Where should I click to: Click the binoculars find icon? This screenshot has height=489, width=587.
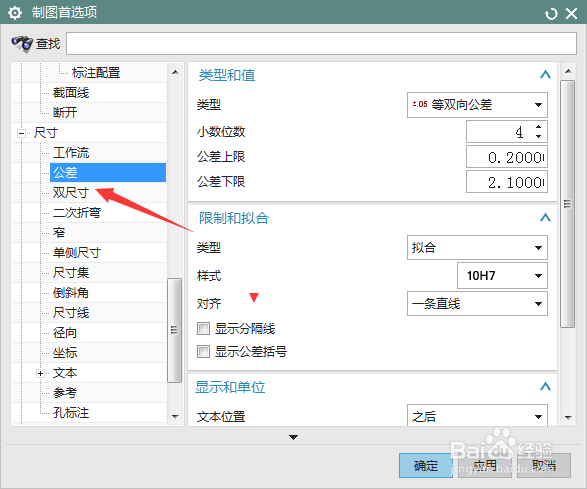22,43
